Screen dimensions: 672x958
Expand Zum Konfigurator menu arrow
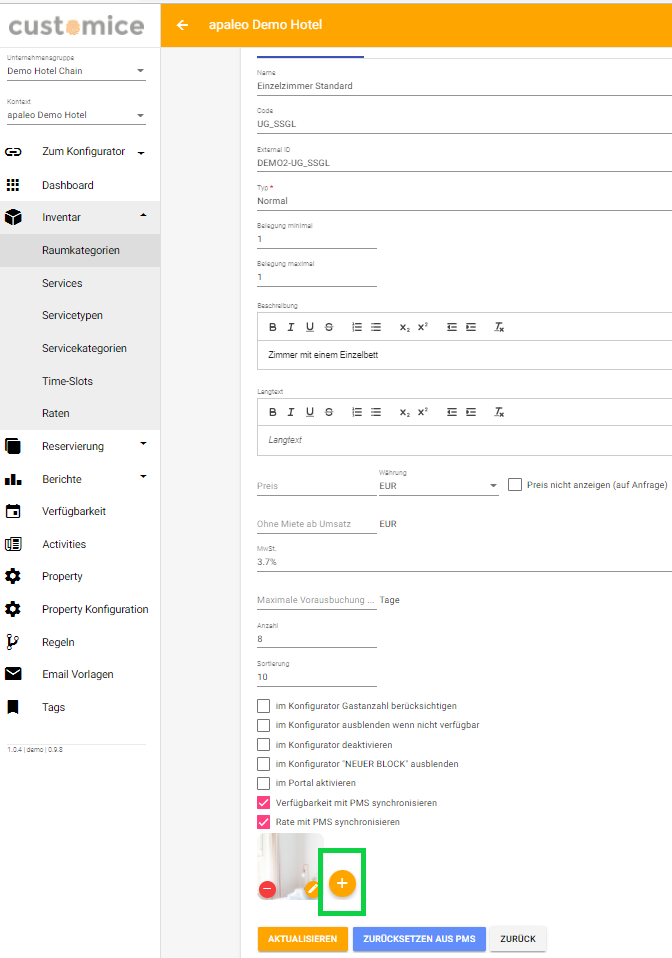click(141, 153)
